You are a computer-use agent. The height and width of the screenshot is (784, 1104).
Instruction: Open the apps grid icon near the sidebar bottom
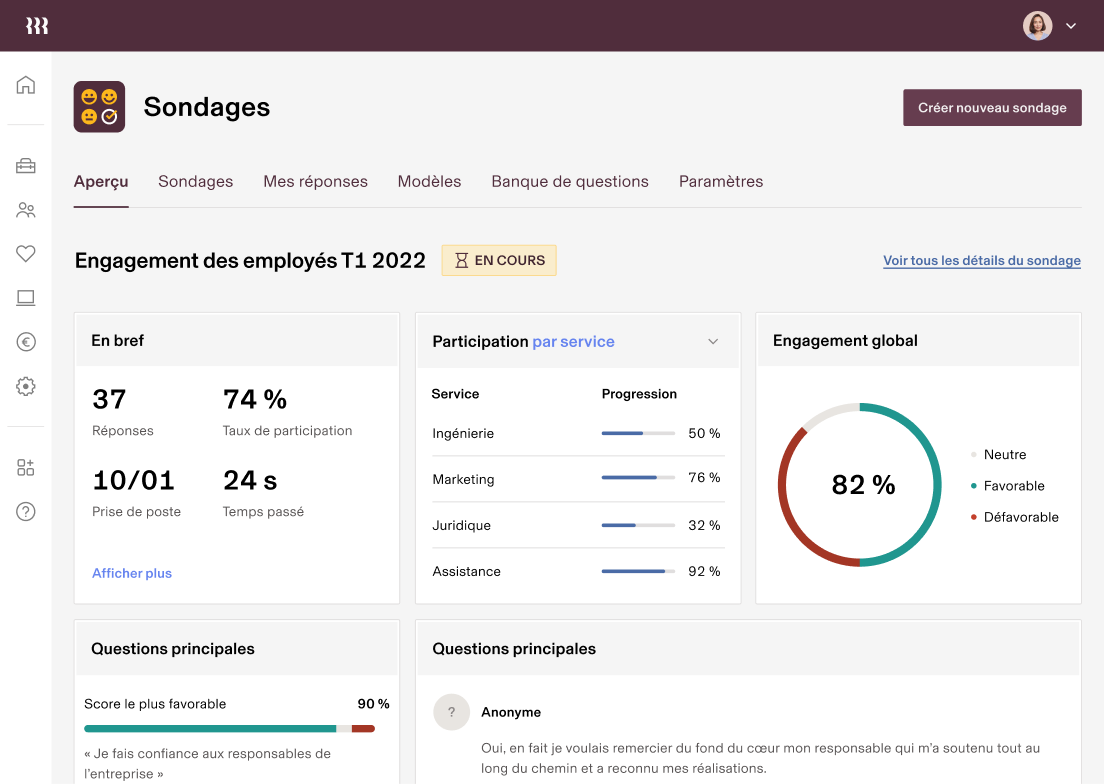[26, 467]
